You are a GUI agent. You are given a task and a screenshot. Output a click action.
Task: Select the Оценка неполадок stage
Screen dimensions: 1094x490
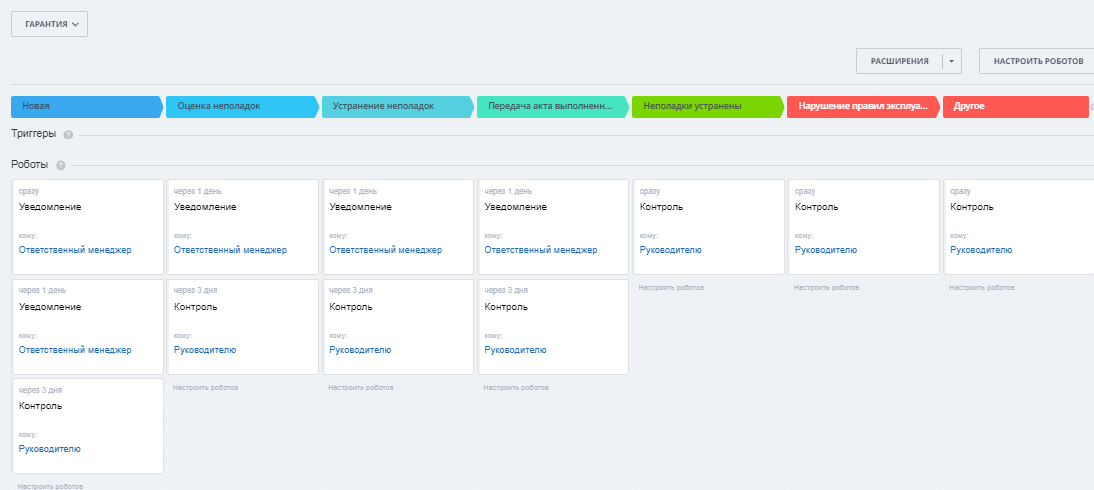coord(241,106)
